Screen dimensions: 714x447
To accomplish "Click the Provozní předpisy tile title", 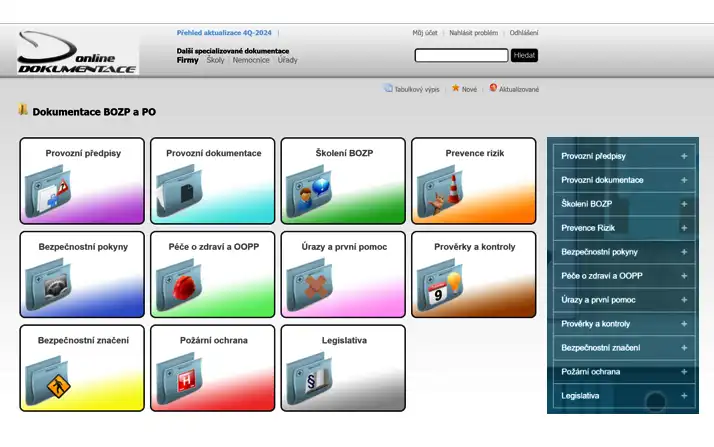I will coord(83,153).
